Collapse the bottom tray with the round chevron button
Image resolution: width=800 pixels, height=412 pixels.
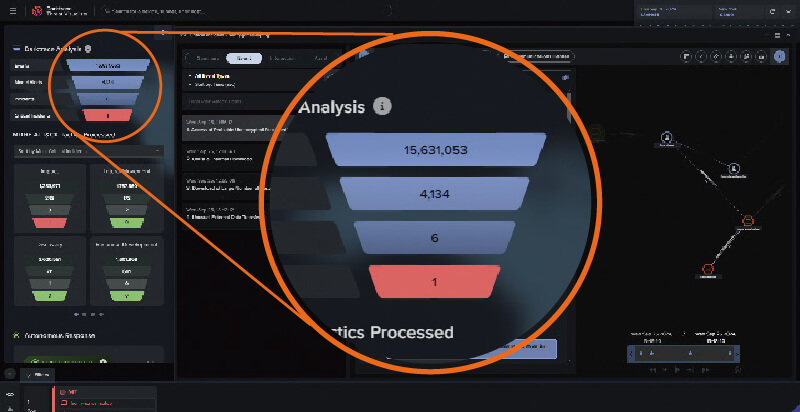10,373
